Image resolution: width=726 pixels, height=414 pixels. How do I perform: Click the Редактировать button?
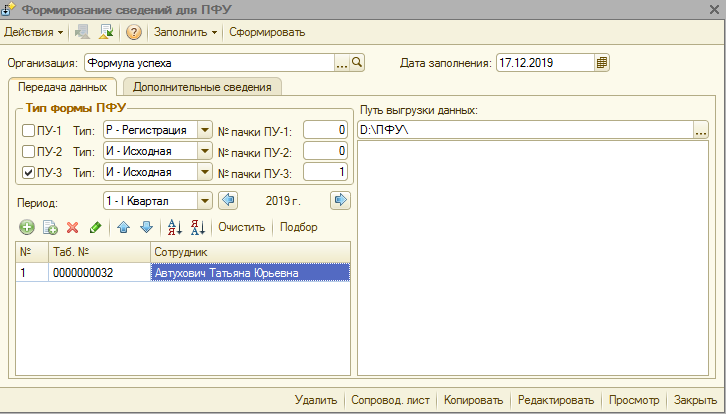556,400
